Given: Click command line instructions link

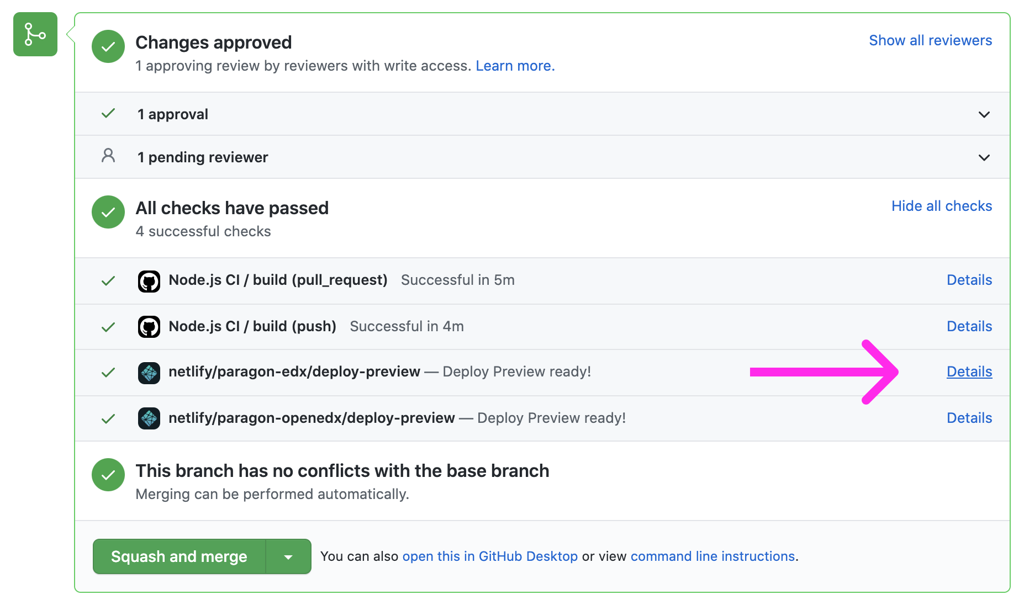Looking at the screenshot, I should [x=712, y=556].
